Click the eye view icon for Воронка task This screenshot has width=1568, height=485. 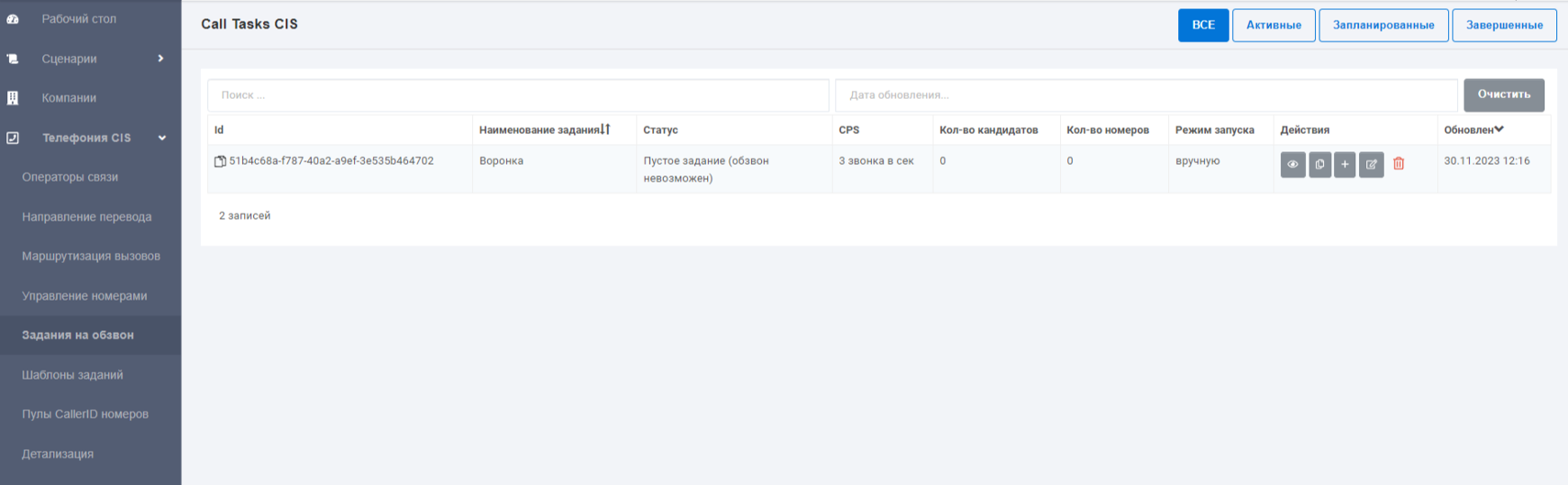click(1293, 164)
